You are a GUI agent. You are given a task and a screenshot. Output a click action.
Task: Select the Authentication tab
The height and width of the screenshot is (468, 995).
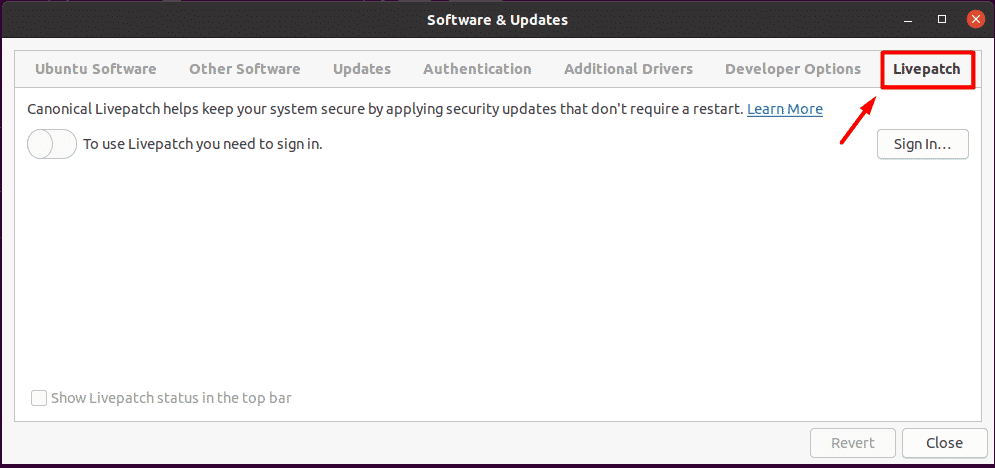coord(477,69)
